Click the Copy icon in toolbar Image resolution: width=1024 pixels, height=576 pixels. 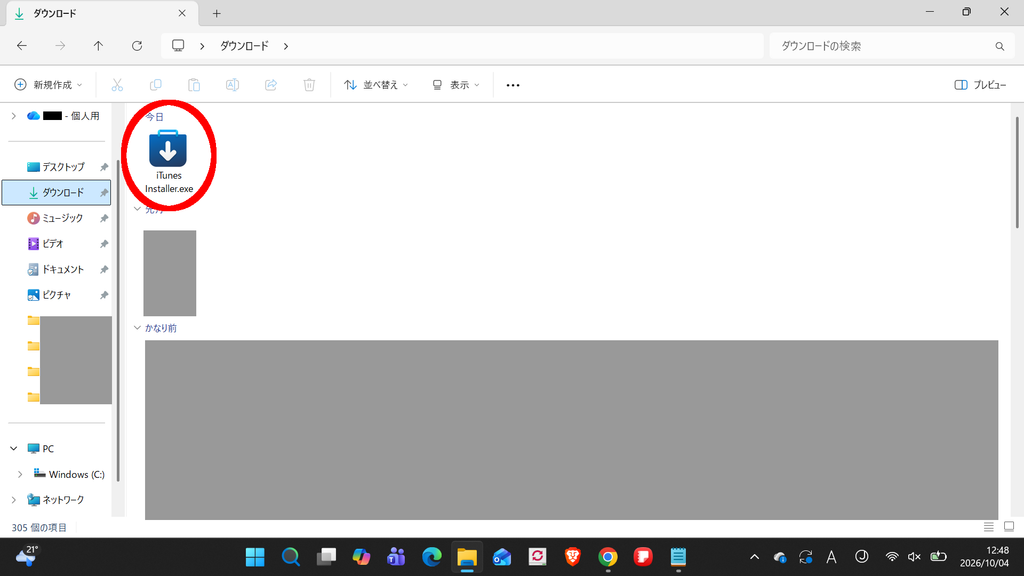tap(155, 85)
